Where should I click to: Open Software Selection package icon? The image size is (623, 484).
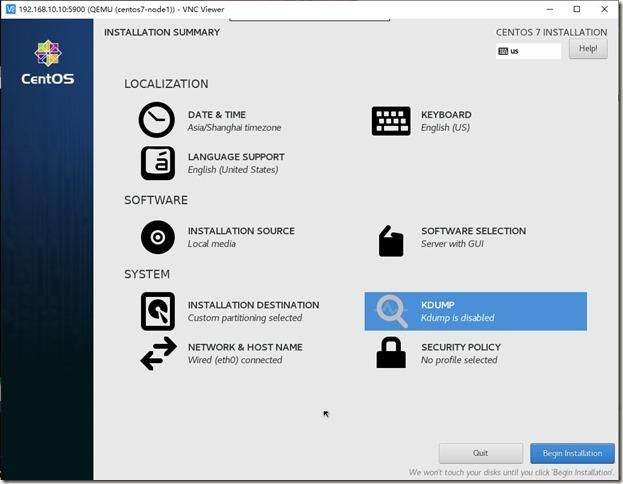tap(391, 241)
